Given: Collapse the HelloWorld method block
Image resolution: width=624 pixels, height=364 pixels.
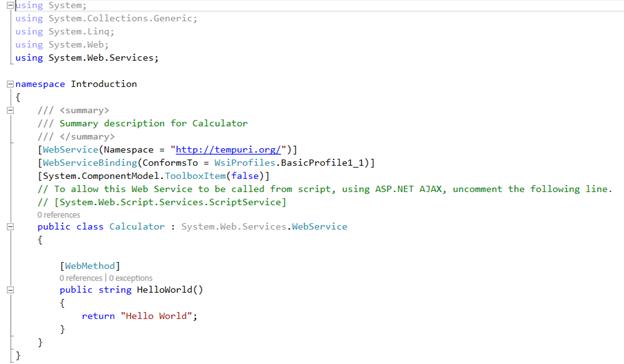Looking at the screenshot, I should click(10, 290).
